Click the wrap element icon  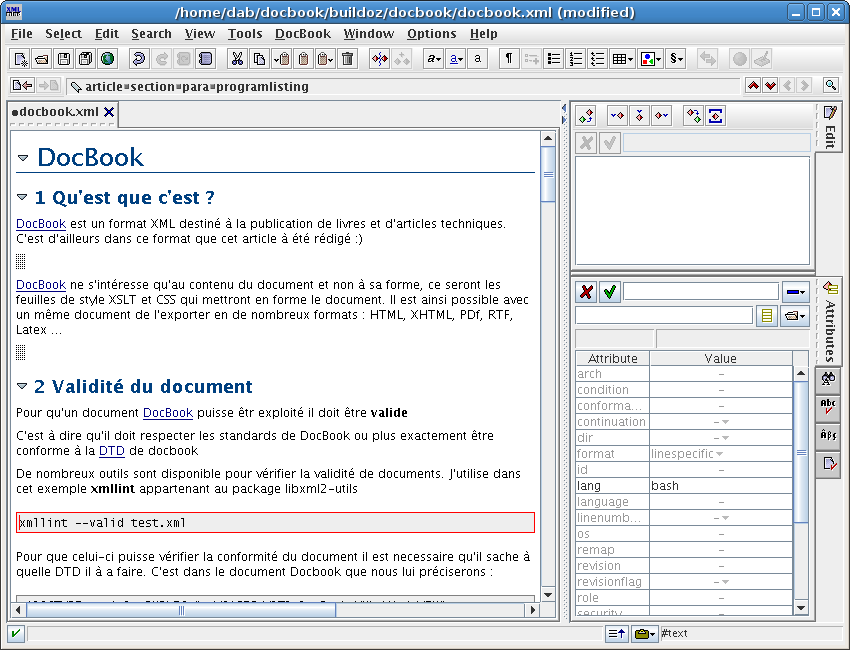(716, 115)
